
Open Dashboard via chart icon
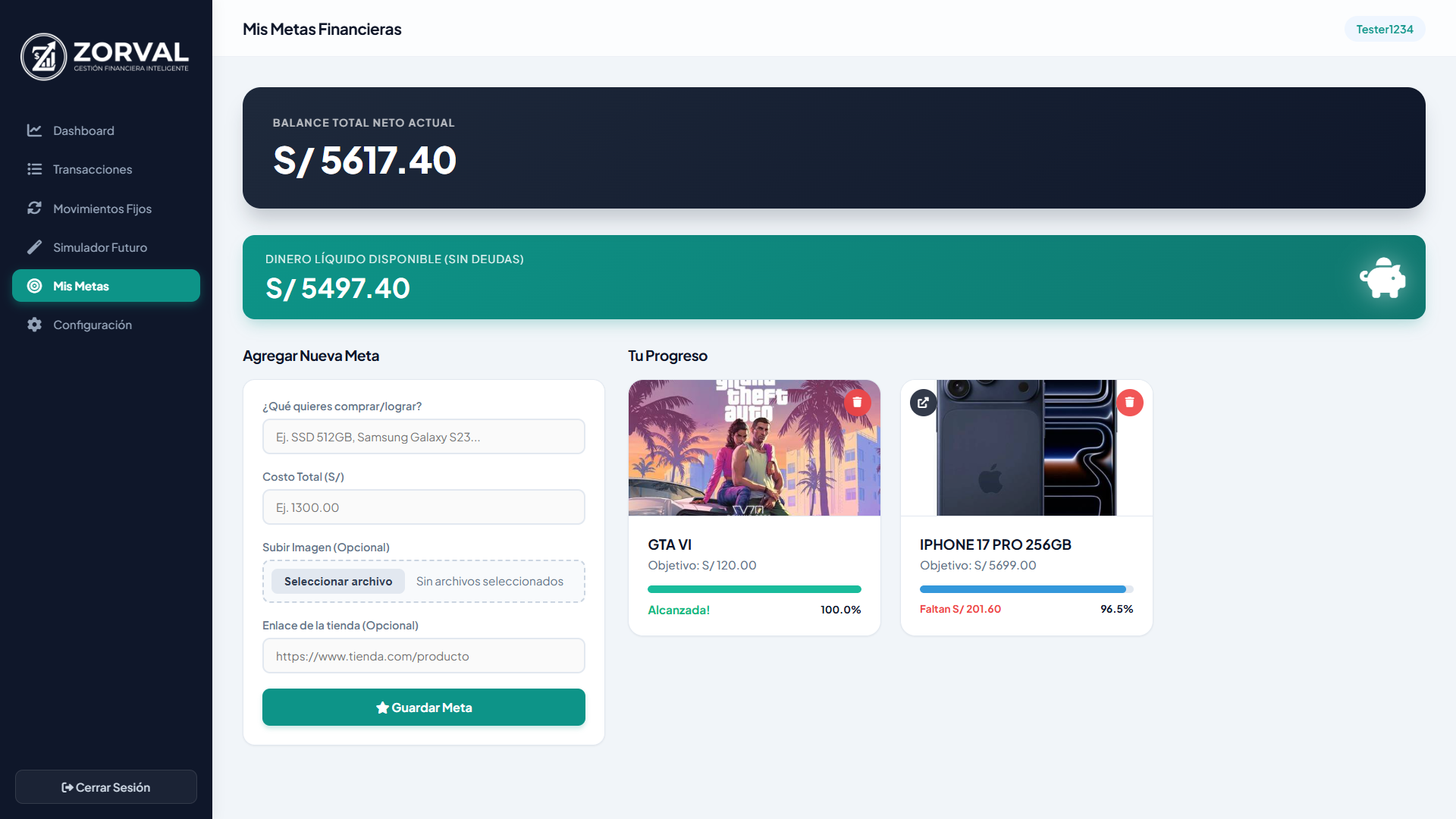point(34,130)
